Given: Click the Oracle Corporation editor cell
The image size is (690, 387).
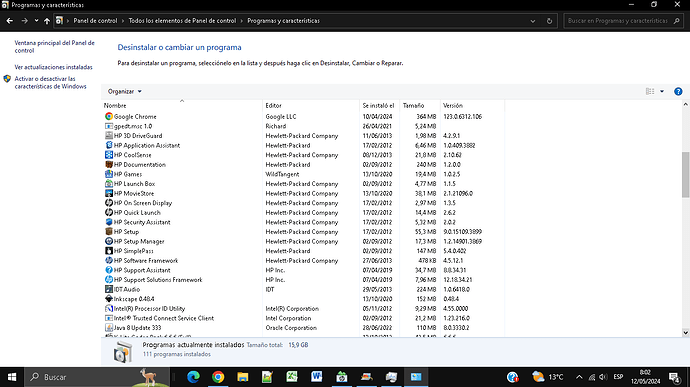Looking at the screenshot, I should [292, 328].
